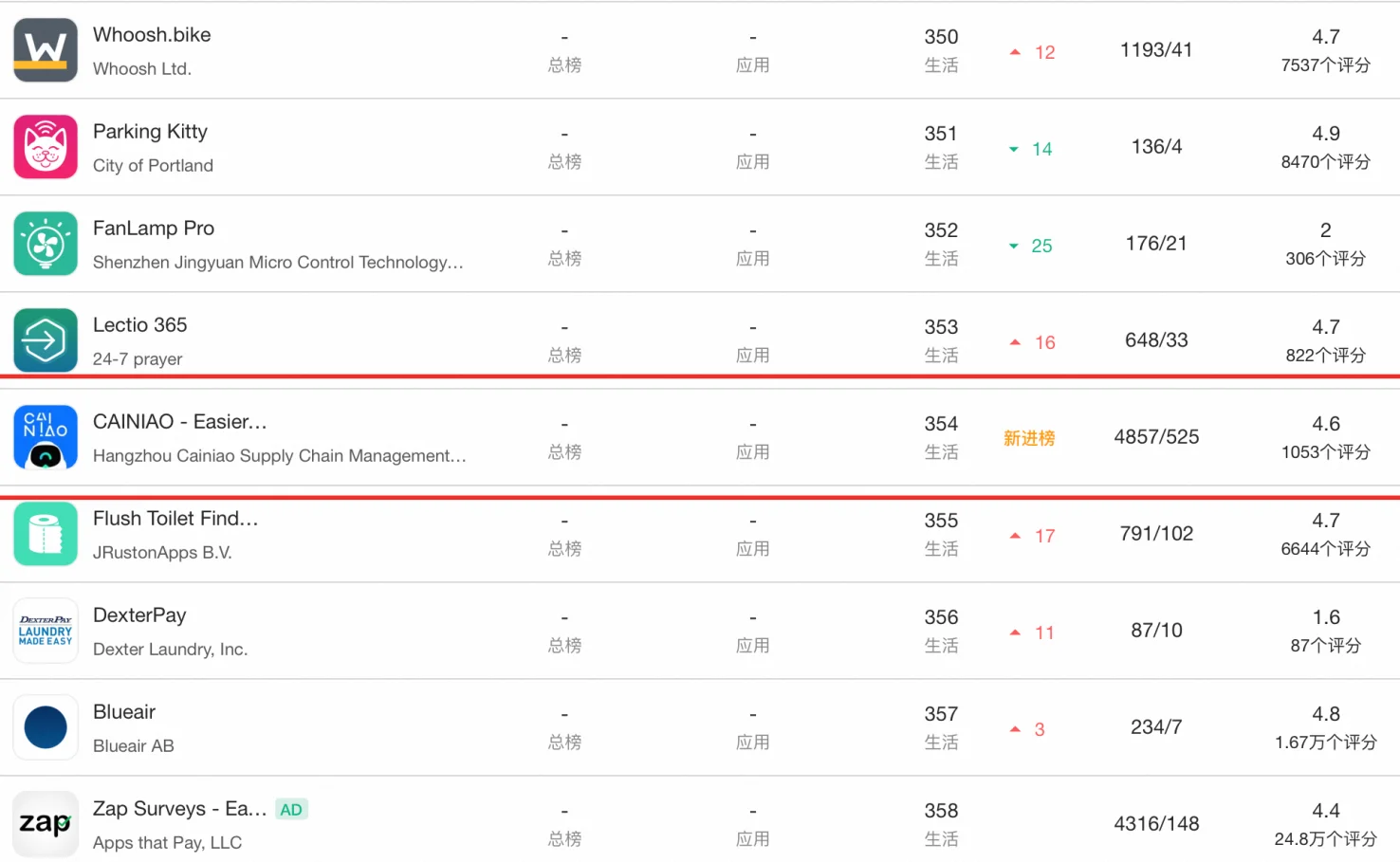Image resolution: width=1400 pixels, height=862 pixels.
Task: Open the Whoosh.bike app title link
Action: [x=152, y=35]
